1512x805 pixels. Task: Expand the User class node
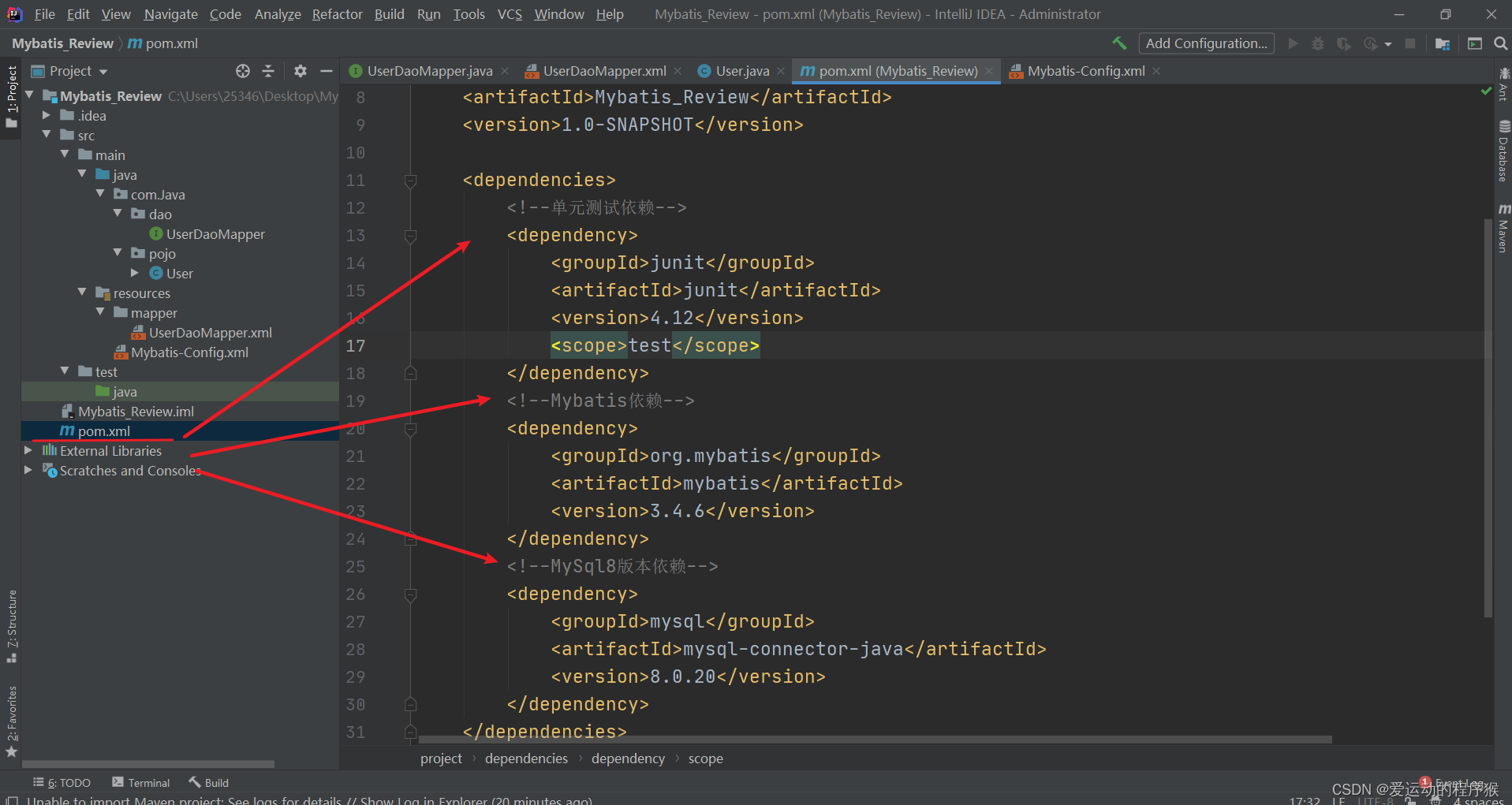click(135, 273)
